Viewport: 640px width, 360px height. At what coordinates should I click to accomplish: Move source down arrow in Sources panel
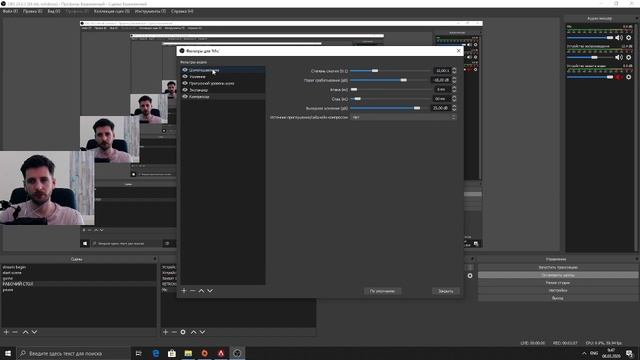tap(202, 332)
